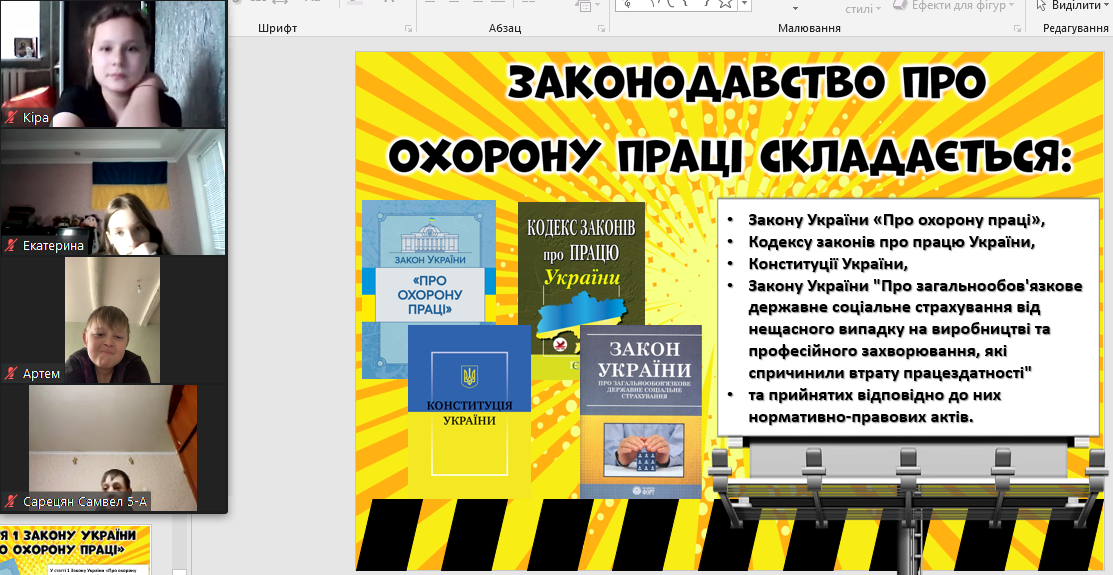Expand the shapes gallery more arrow
Screen dimensions: 1113x575
pos(745,4)
